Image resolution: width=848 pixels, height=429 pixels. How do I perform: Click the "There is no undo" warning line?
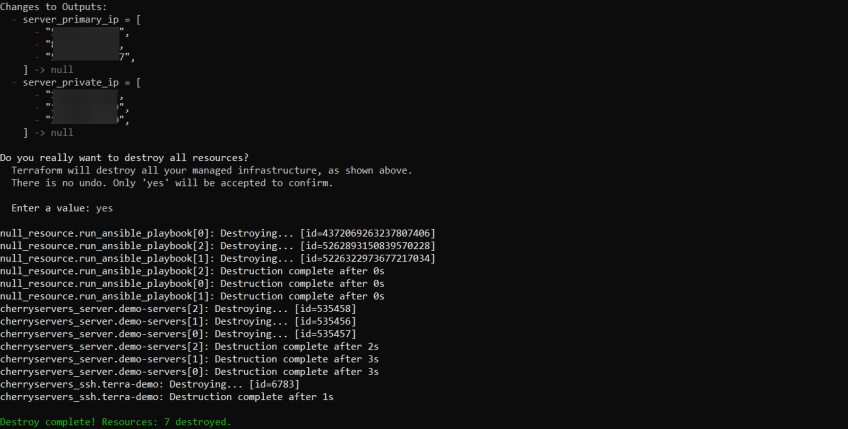[x=172, y=183]
